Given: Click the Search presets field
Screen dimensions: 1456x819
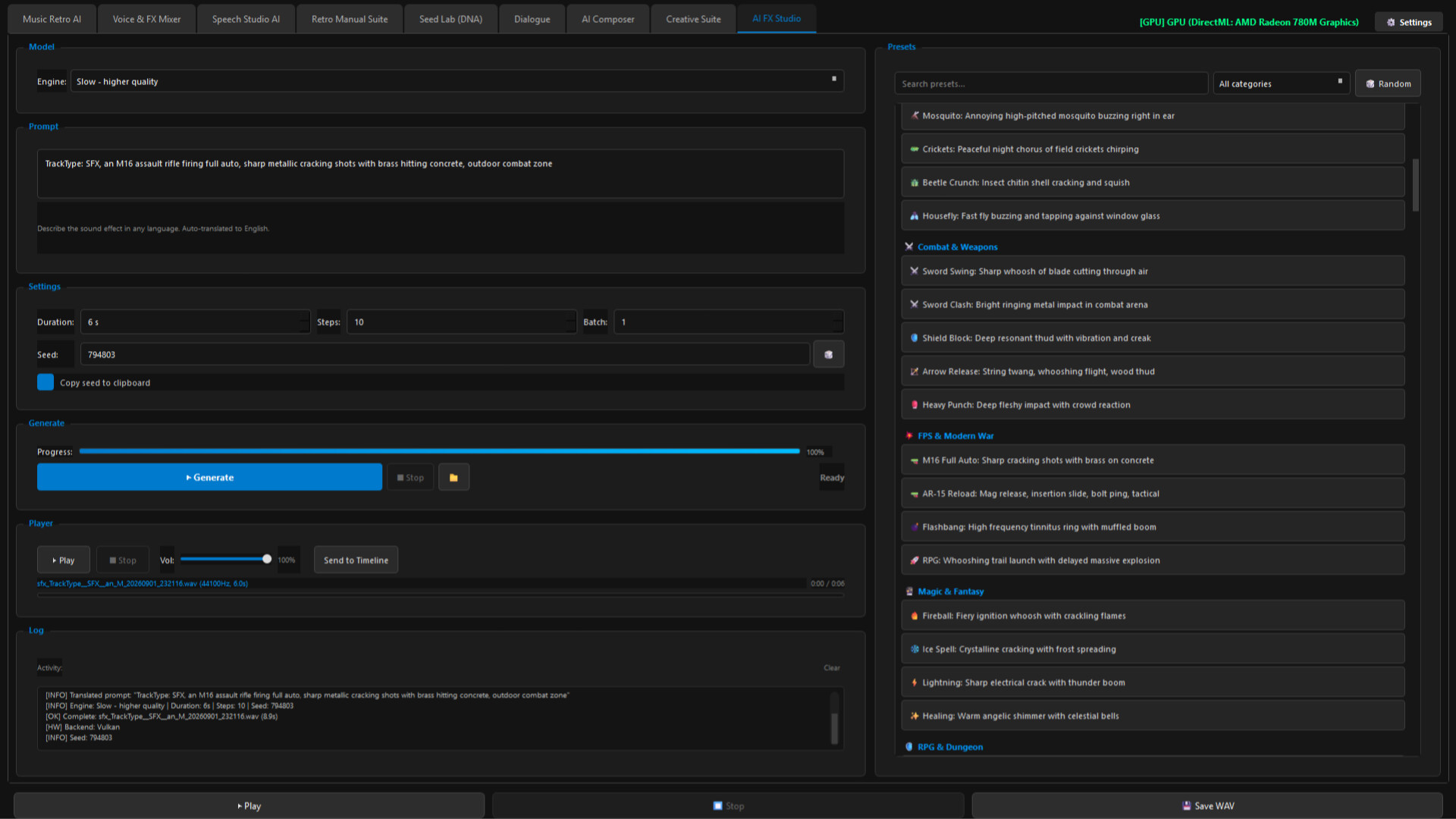Looking at the screenshot, I should click(x=1051, y=83).
